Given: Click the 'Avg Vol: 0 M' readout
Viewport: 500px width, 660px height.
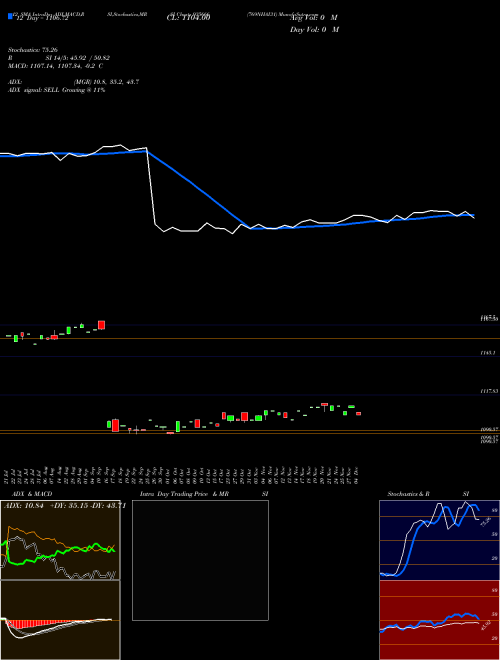Looking at the screenshot, I should pyautogui.click(x=314, y=18).
